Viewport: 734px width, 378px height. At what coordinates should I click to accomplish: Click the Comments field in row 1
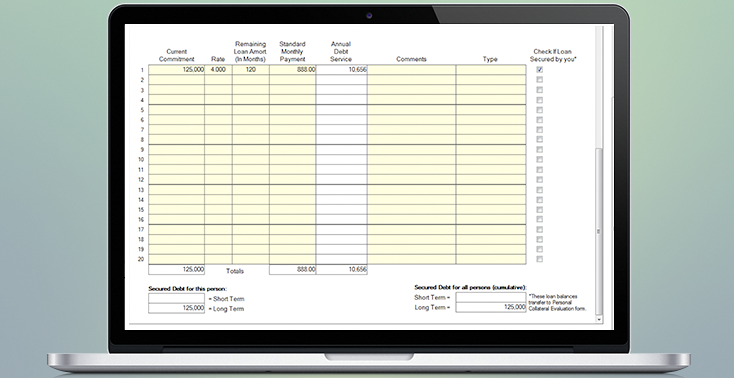[411, 70]
